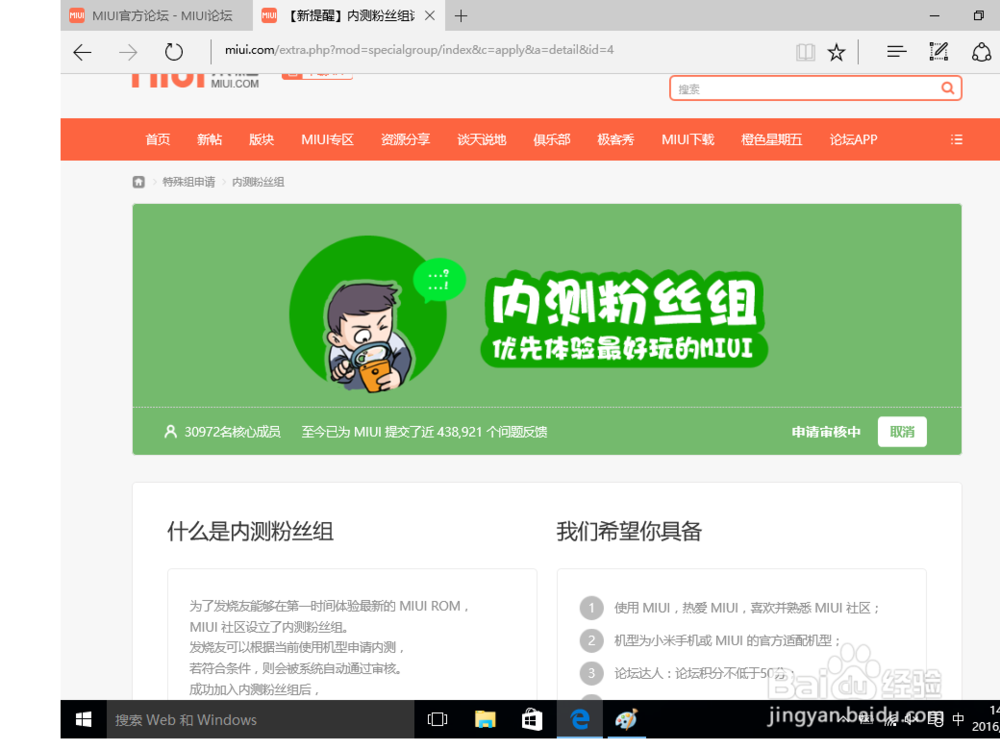Click 内测粉丝组 breadcrumb link

coord(258,182)
